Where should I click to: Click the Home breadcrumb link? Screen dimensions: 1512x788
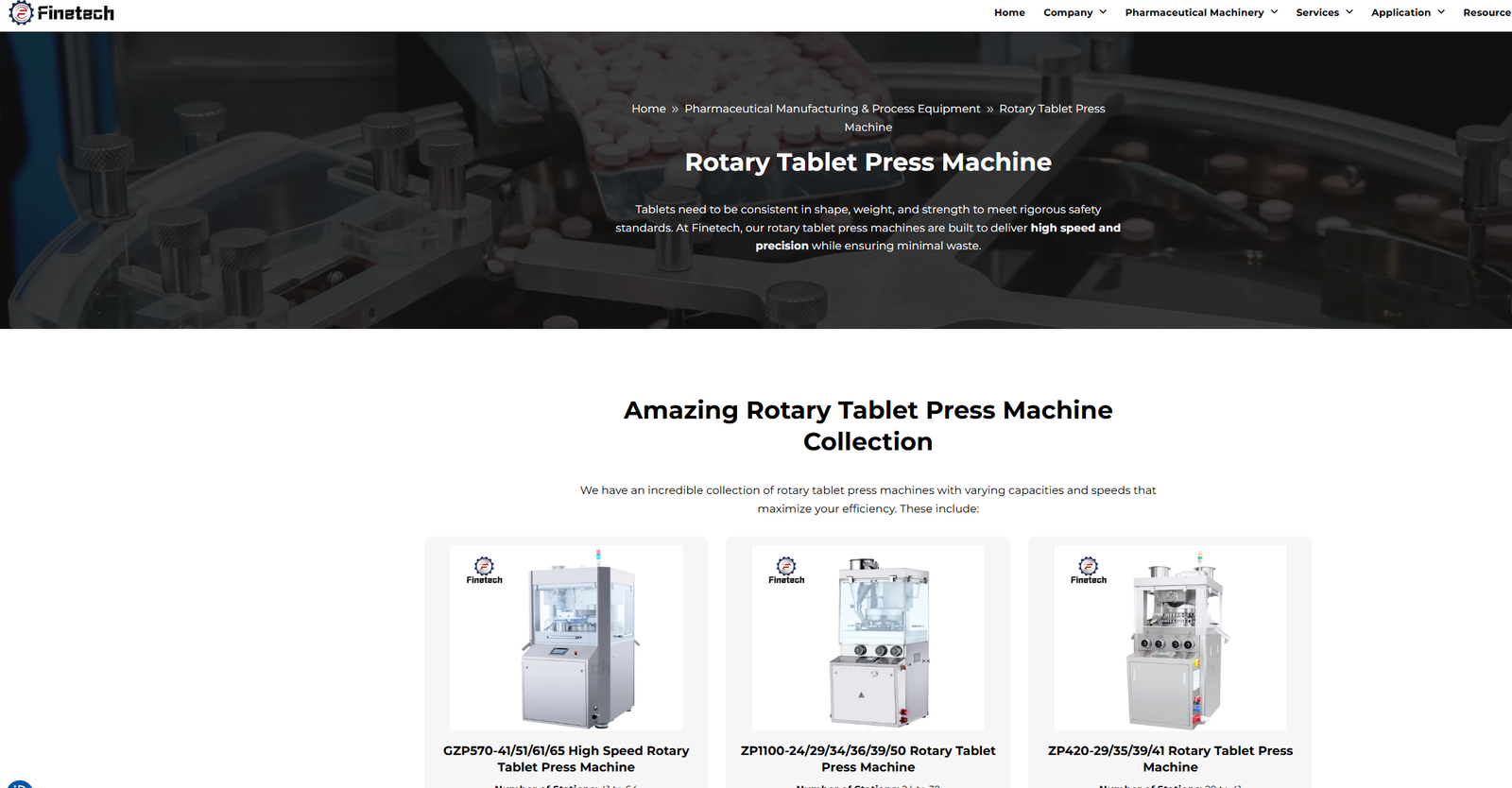[x=648, y=109]
